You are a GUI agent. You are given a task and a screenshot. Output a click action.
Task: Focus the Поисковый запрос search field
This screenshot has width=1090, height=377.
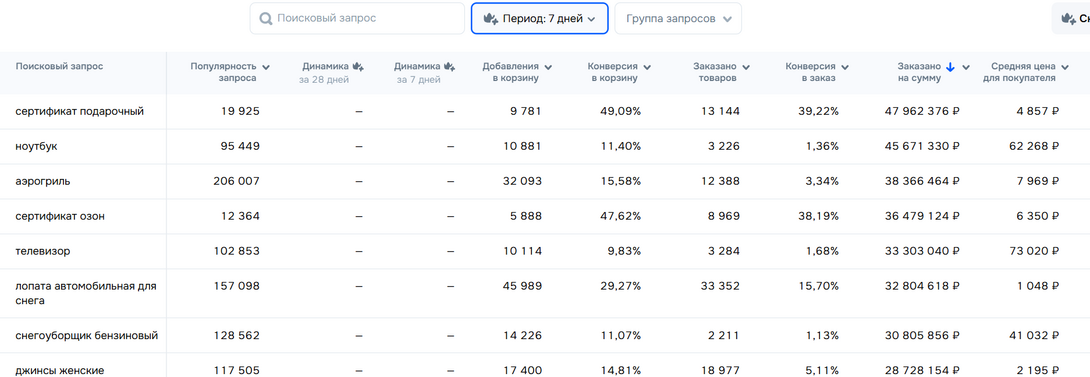coord(357,18)
